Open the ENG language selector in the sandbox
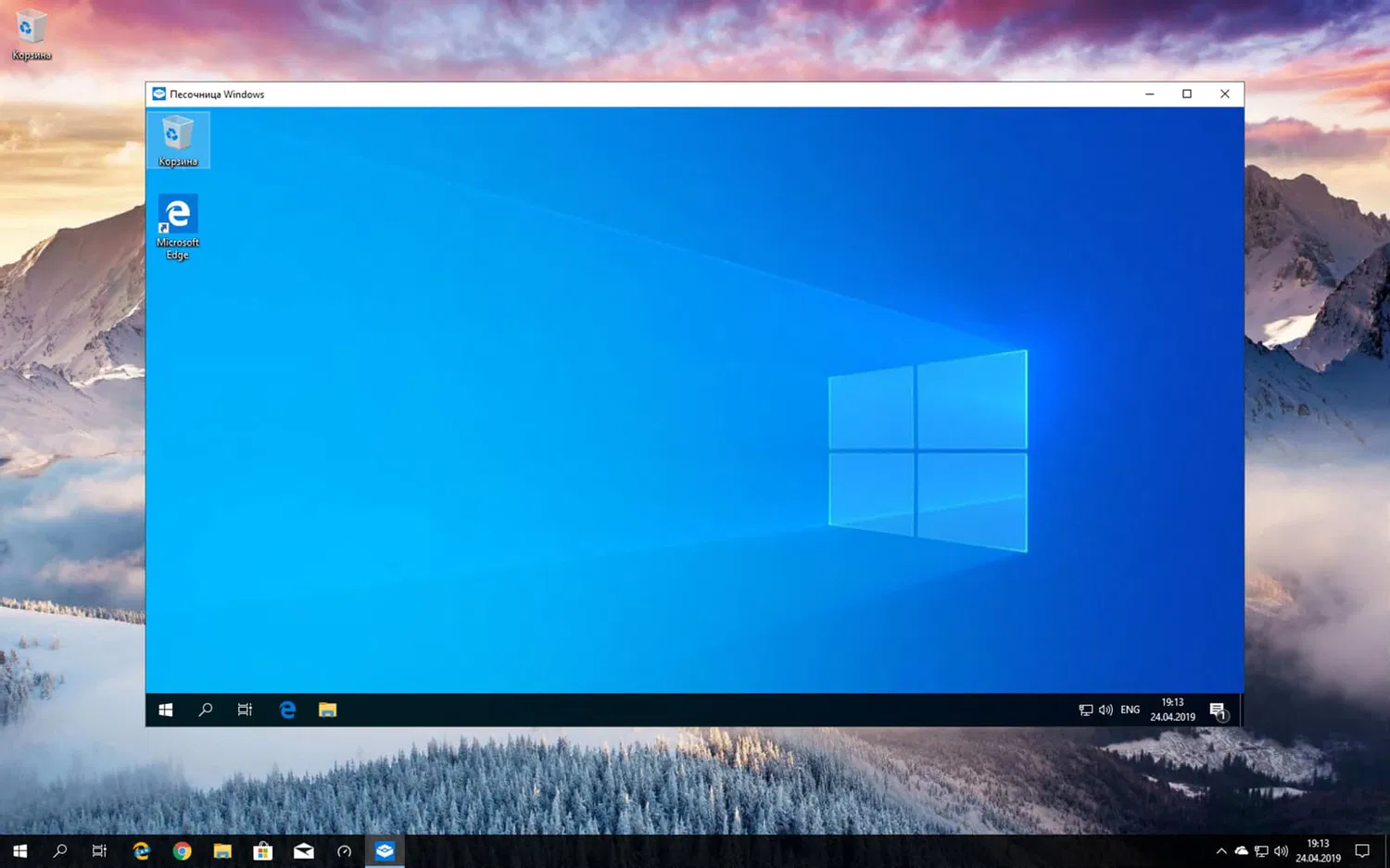Screen dimensions: 1390x868 coord(1129,709)
